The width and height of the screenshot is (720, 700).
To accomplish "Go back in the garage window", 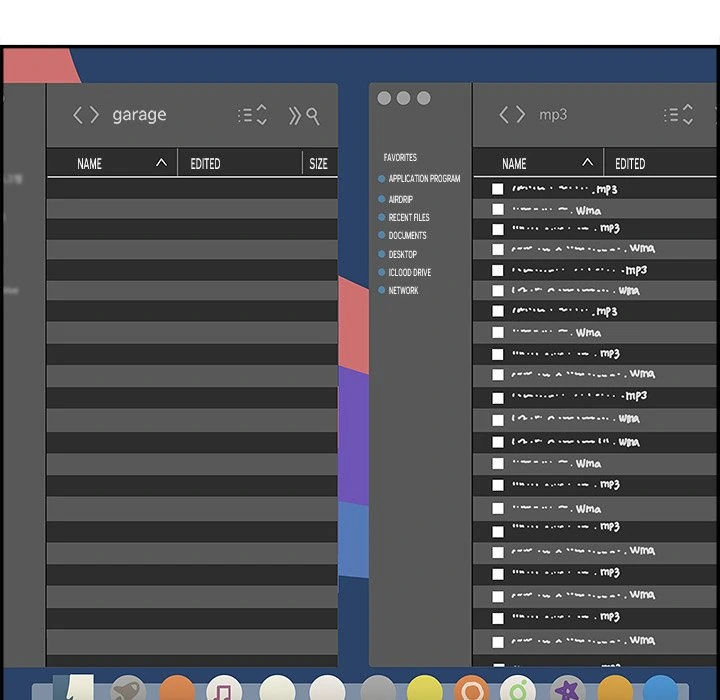I will [x=78, y=115].
